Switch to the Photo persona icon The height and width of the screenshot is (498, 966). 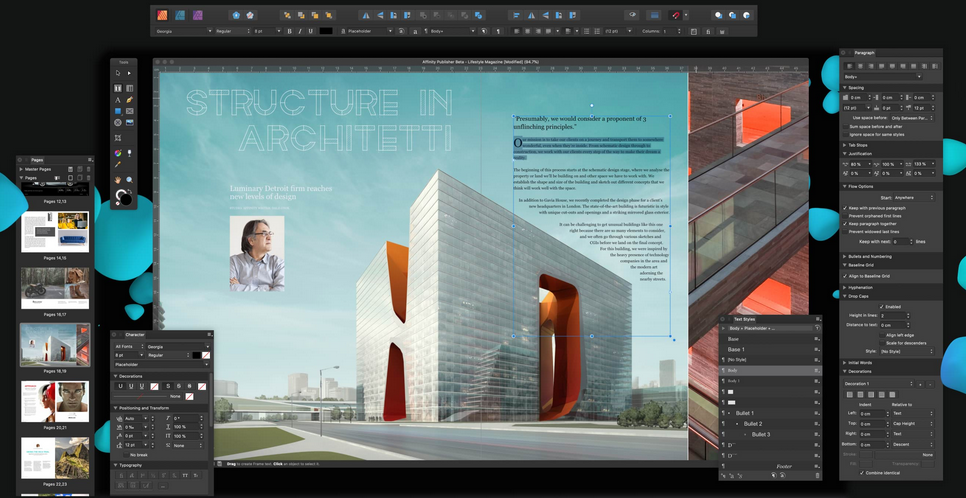tap(197, 15)
